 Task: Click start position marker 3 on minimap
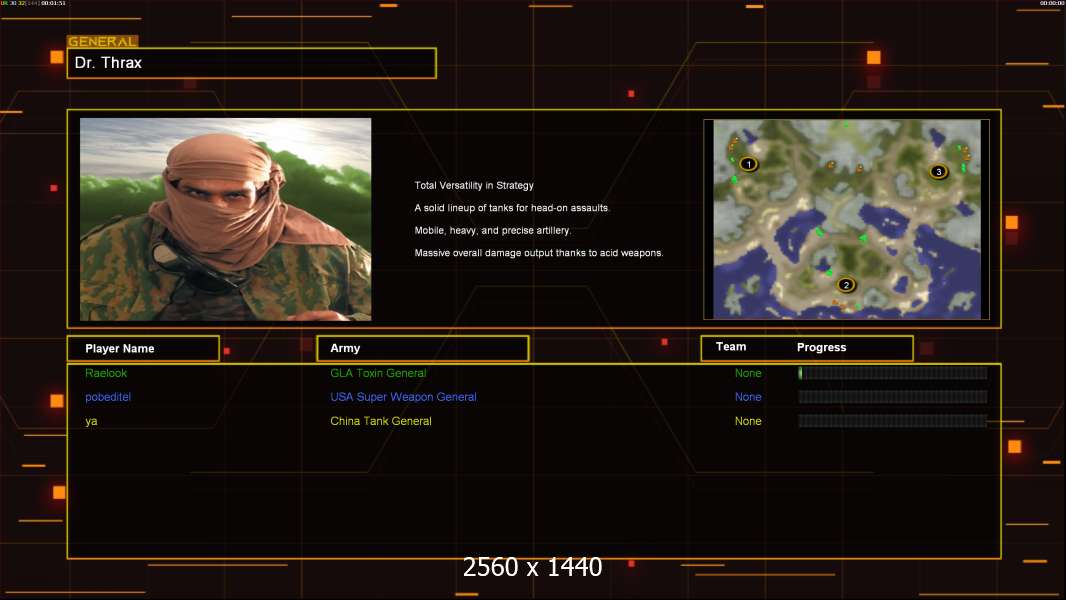(937, 172)
